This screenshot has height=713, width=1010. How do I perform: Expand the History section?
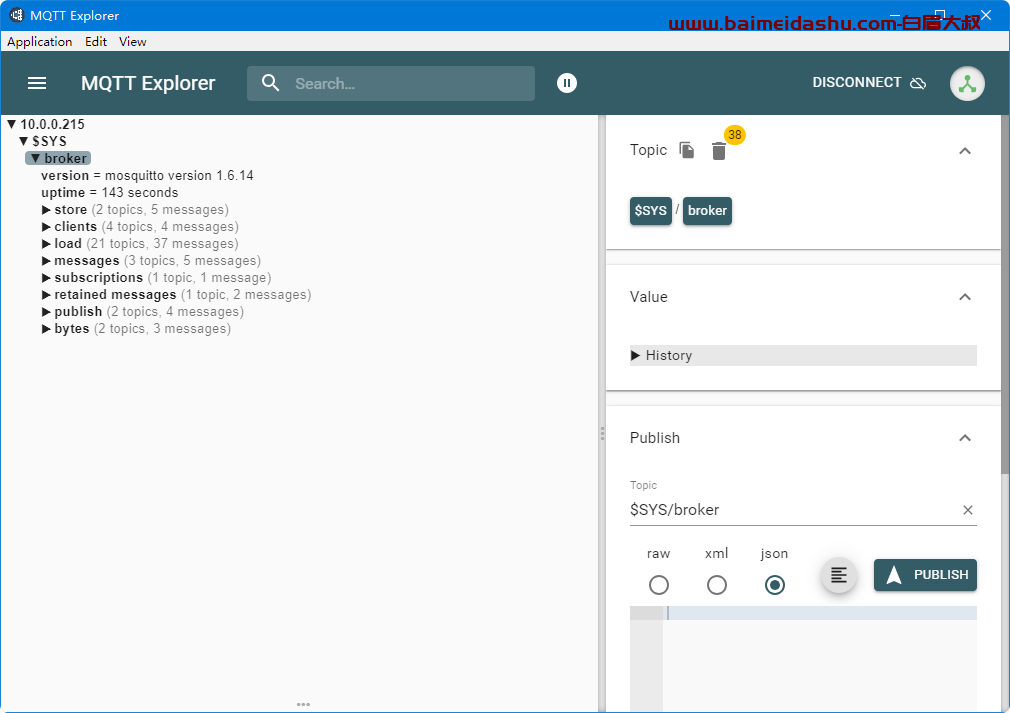tap(803, 356)
